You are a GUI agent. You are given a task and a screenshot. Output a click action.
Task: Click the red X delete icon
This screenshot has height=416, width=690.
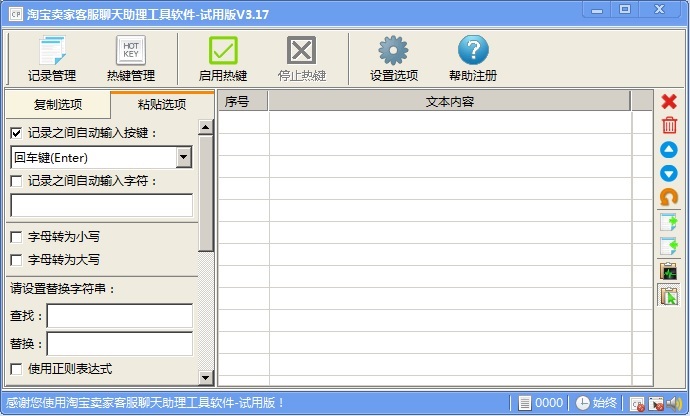(x=669, y=102)
